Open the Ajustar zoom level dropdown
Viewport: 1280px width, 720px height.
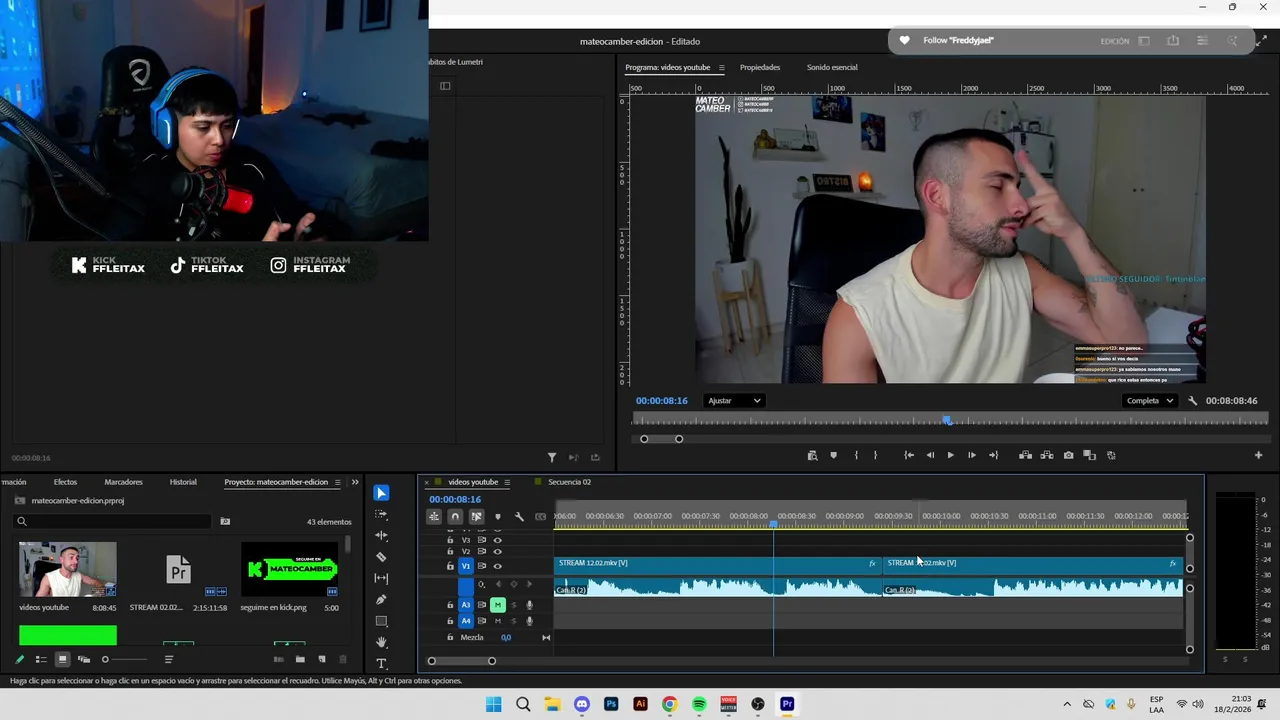(735, 401)
